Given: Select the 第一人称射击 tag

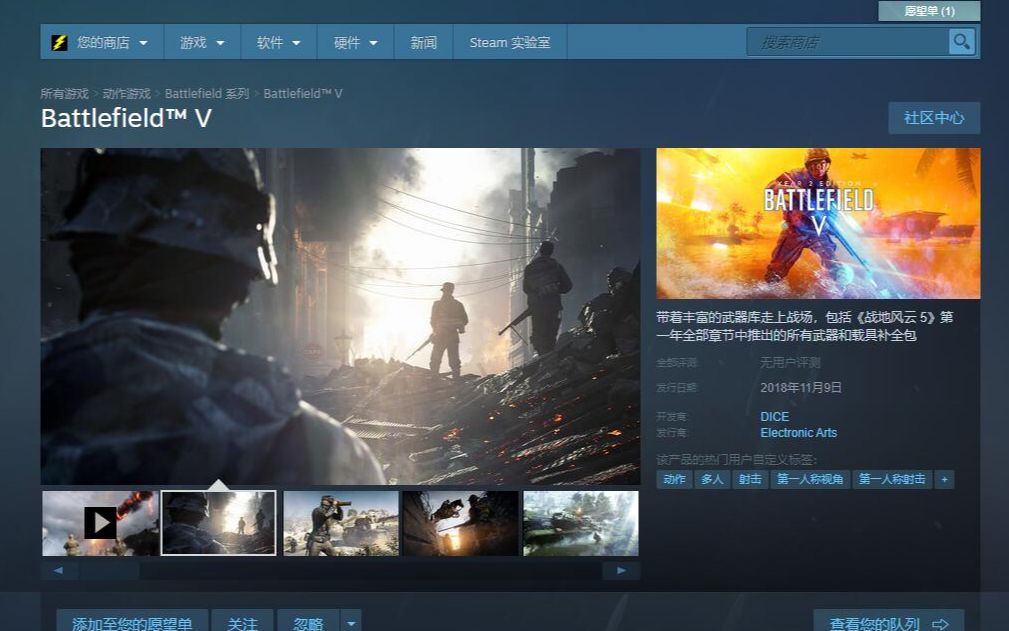Looking at the screenshot, I should pos(892,479).
